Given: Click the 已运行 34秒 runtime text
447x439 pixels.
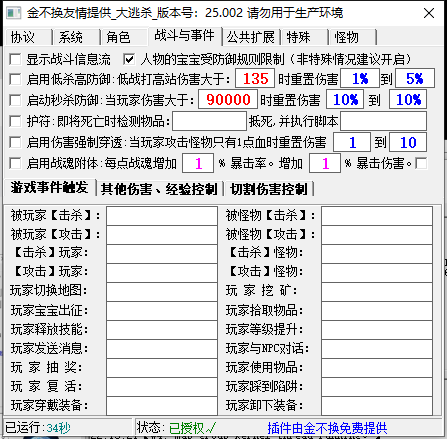Looking at the screenshot, I should click(x=38, y=428).
